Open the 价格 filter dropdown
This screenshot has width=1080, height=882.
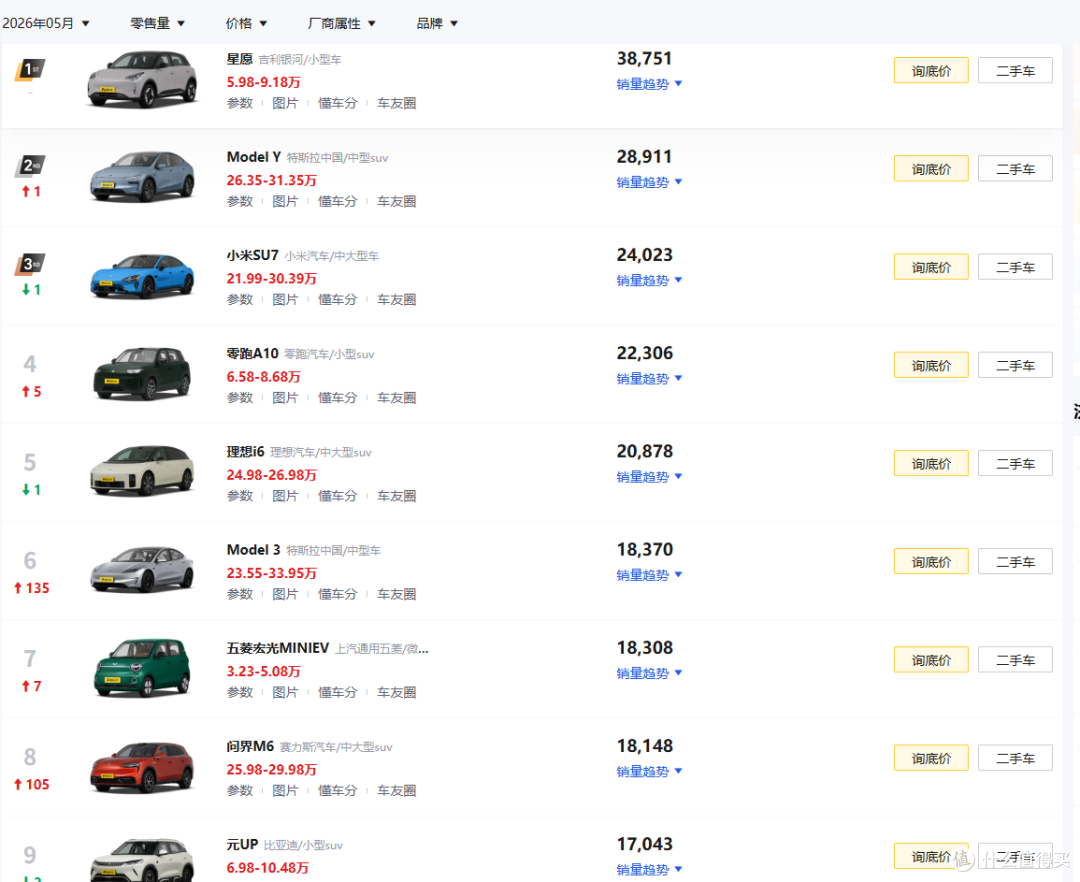(x=246, y=23)
